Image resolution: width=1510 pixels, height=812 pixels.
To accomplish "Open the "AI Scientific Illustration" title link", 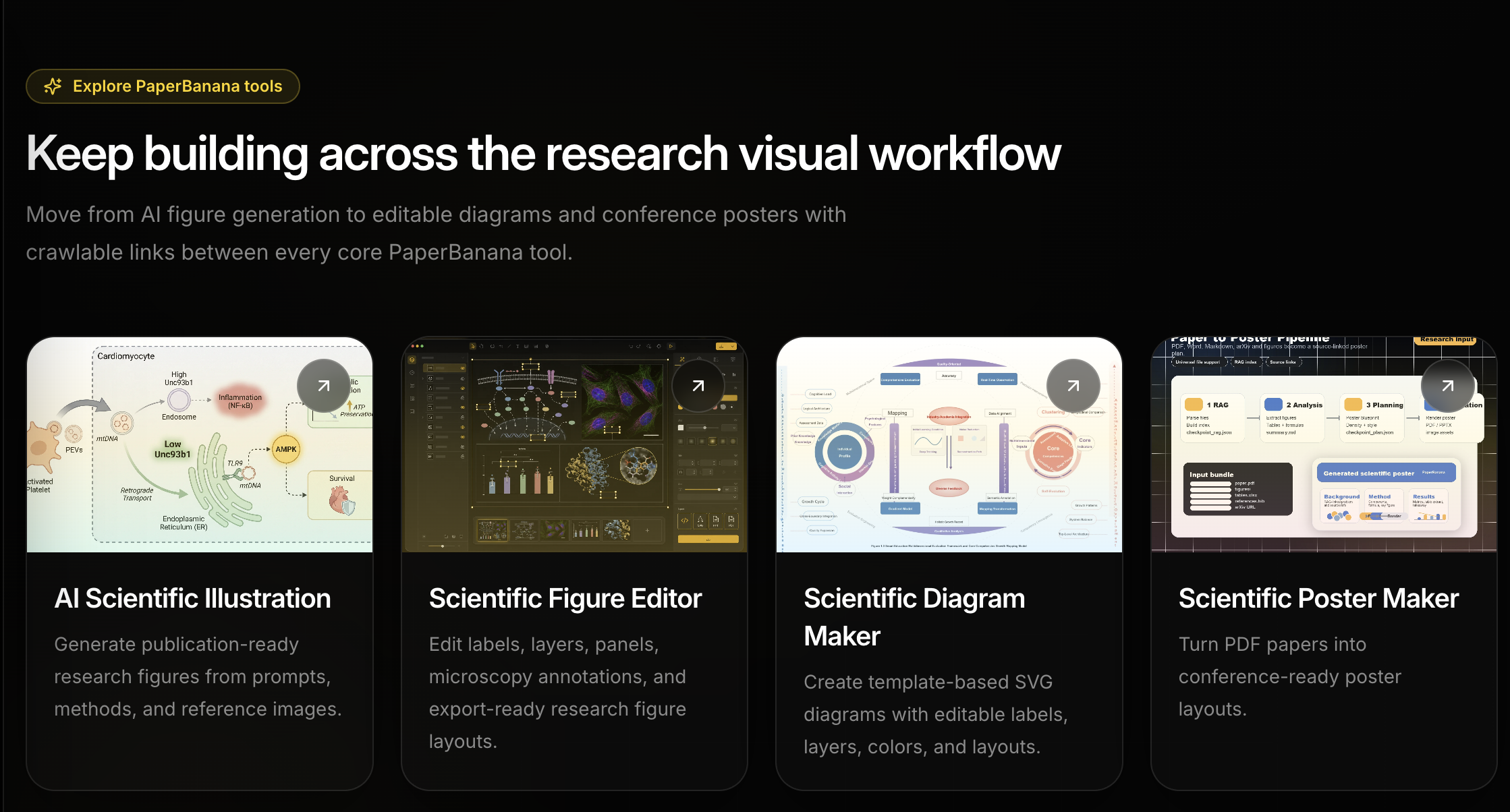I will click(193, 598).
